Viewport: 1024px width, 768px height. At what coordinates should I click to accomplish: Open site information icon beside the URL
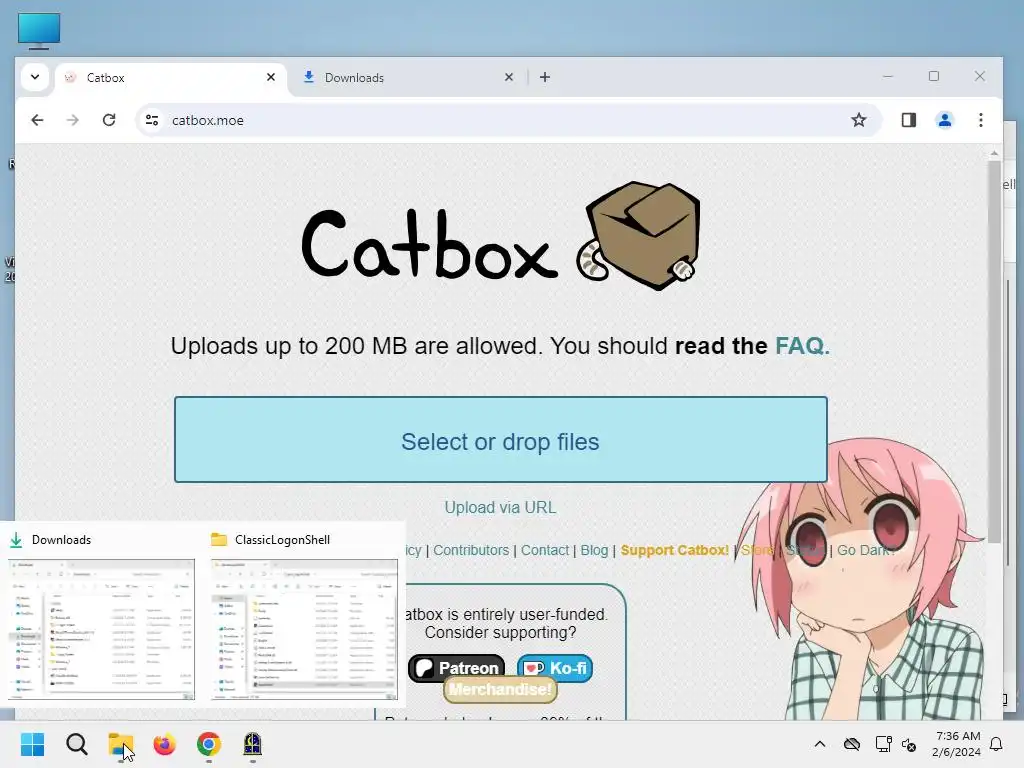click(x=152, y=120)
